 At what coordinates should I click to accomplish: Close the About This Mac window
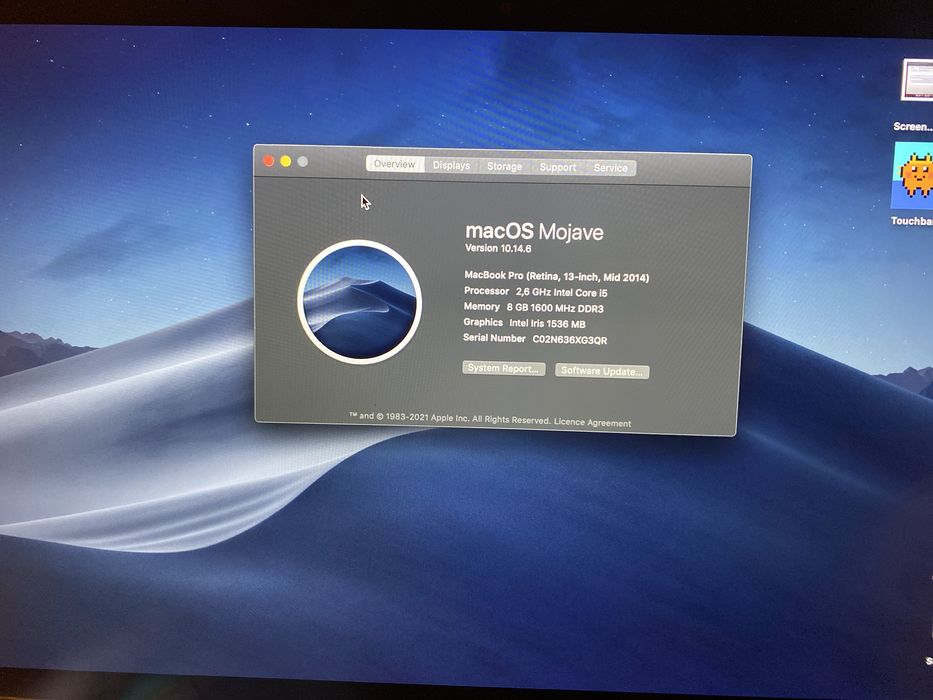[268, 161]
